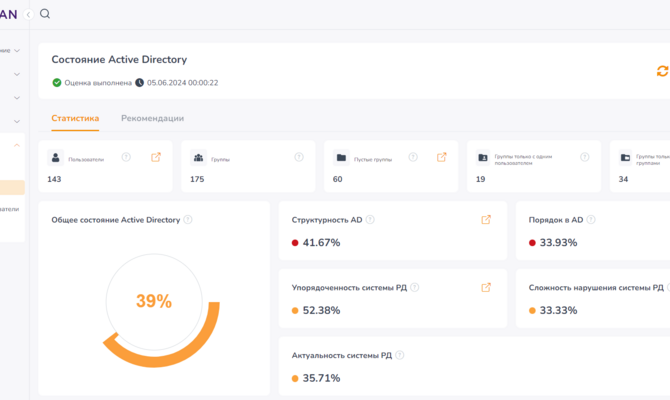The width and height of the screenshot is (670, 400).
Task: Collapse the left sidebar with arrow button
Action: [x=27, y=14]
